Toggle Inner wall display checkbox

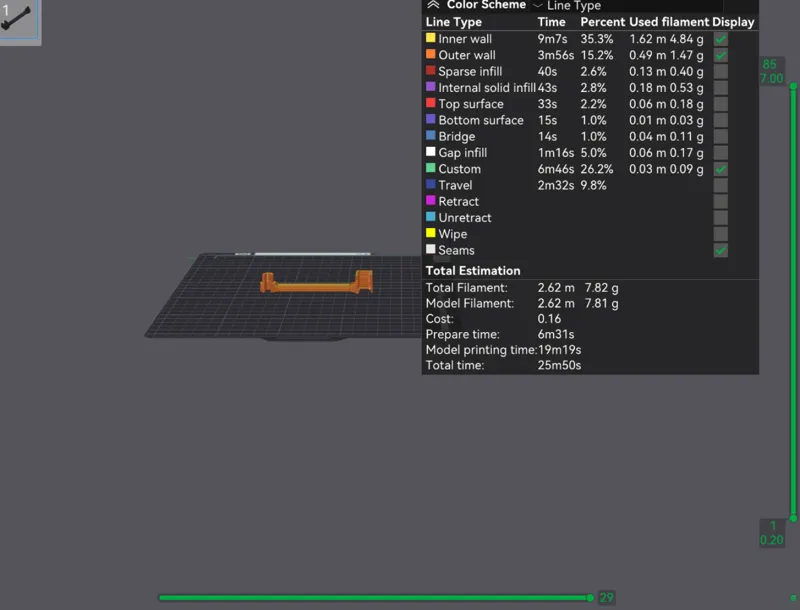[720, 39]
